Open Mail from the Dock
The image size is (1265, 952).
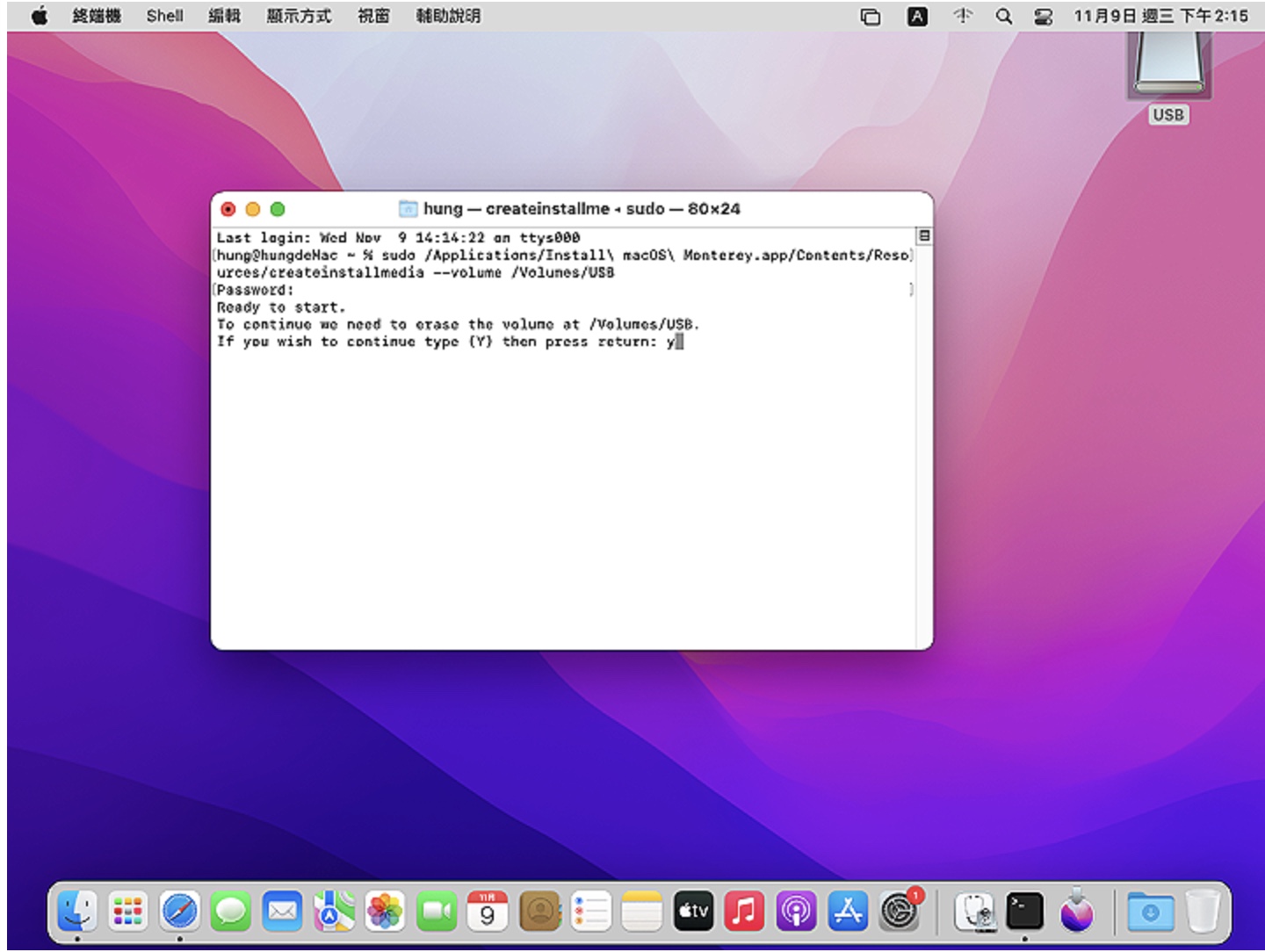[282, 911]
